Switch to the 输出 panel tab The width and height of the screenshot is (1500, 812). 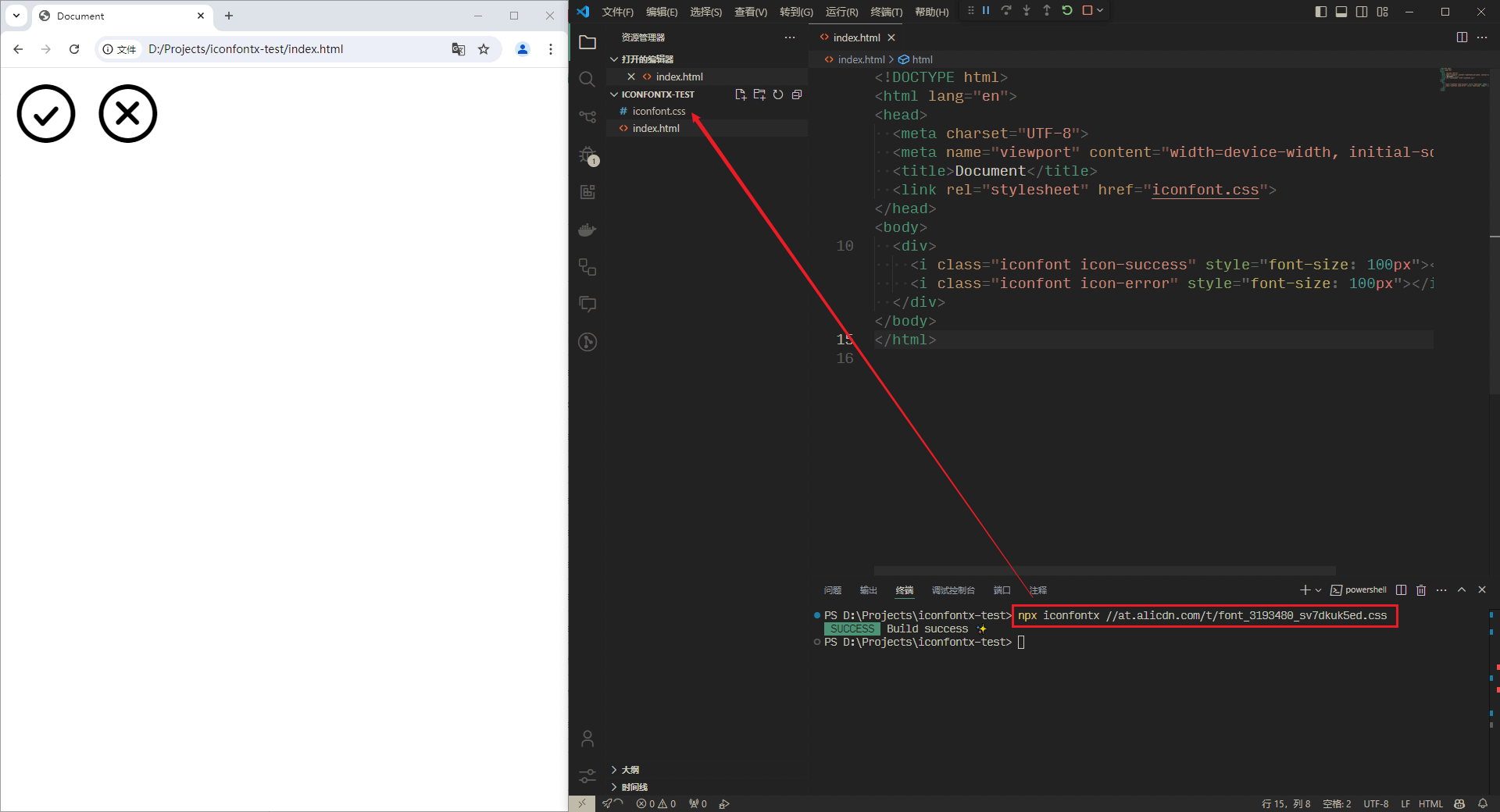(868, 590)
